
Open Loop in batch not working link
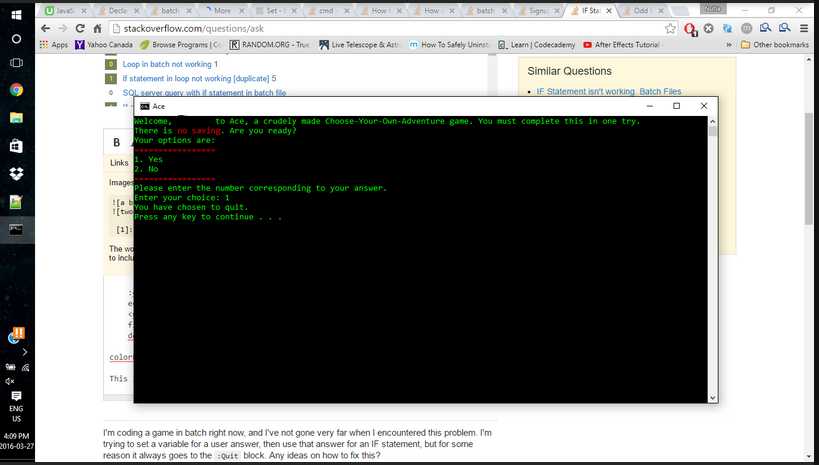167,64
